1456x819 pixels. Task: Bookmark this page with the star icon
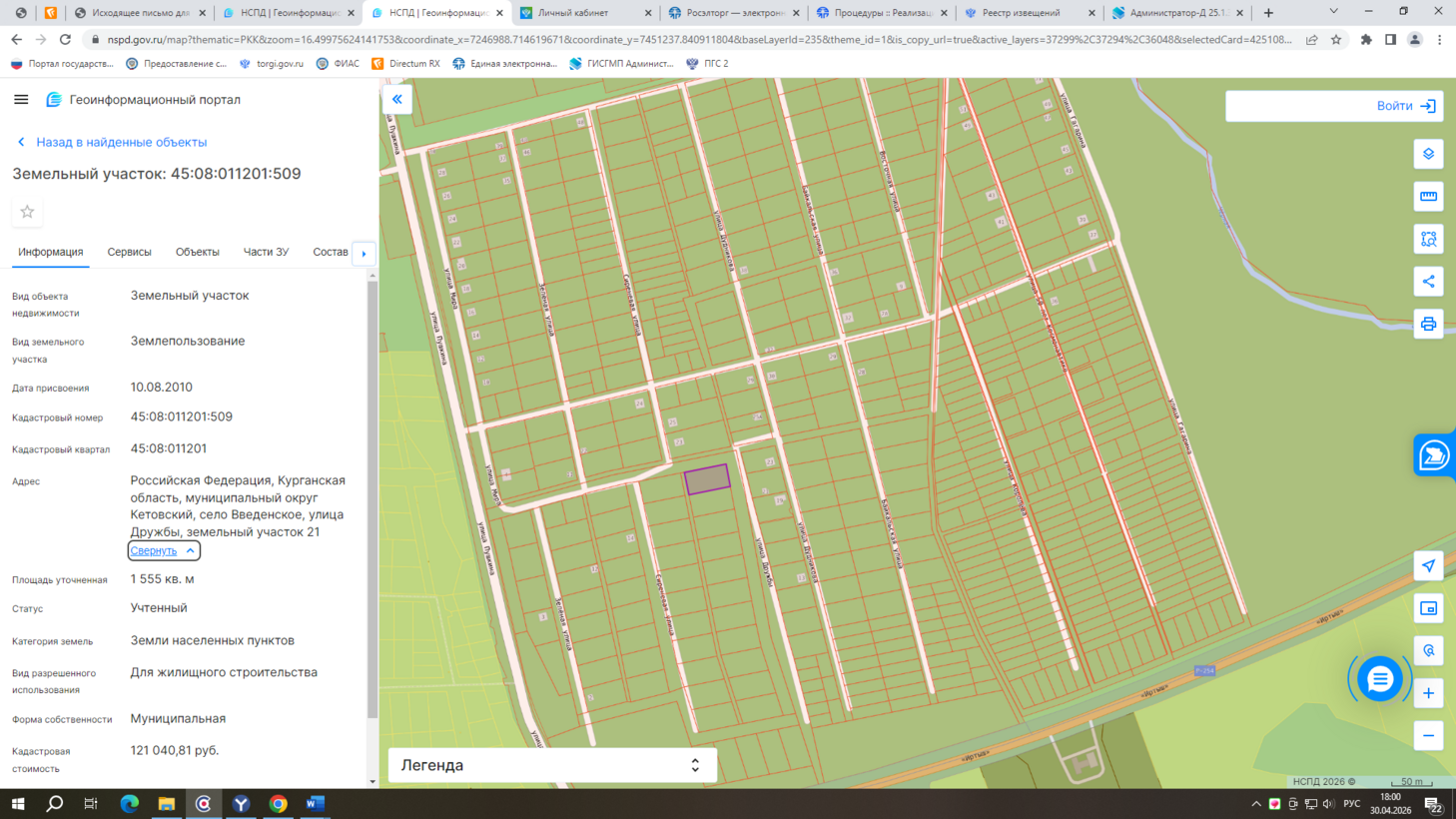(1336, 40)
